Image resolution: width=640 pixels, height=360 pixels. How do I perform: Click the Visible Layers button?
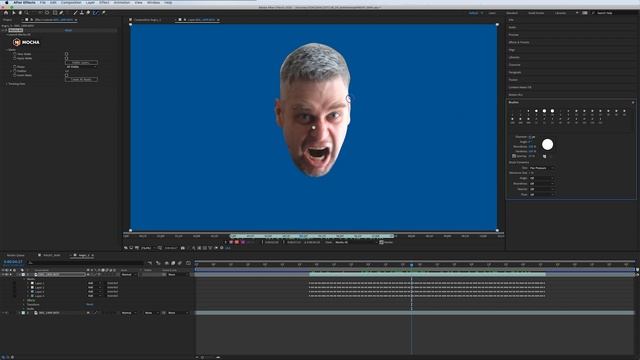82,62
